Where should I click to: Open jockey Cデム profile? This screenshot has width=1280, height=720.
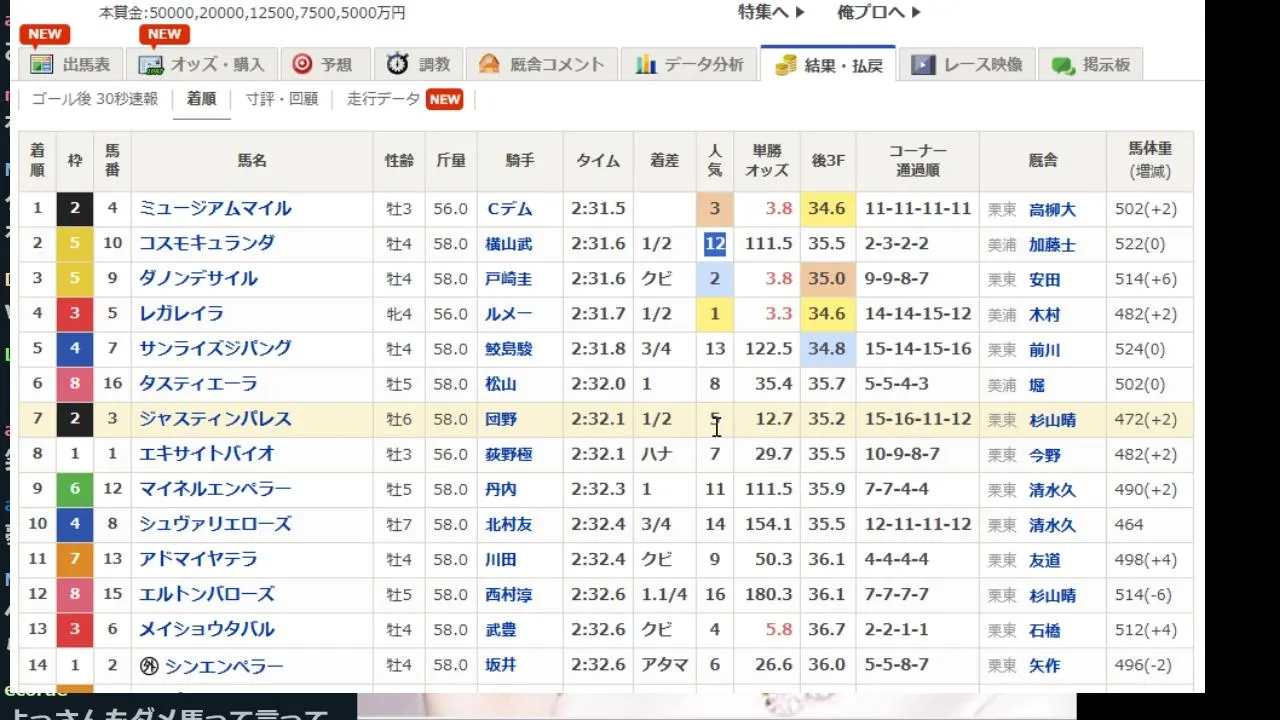[x=509, y=209]
